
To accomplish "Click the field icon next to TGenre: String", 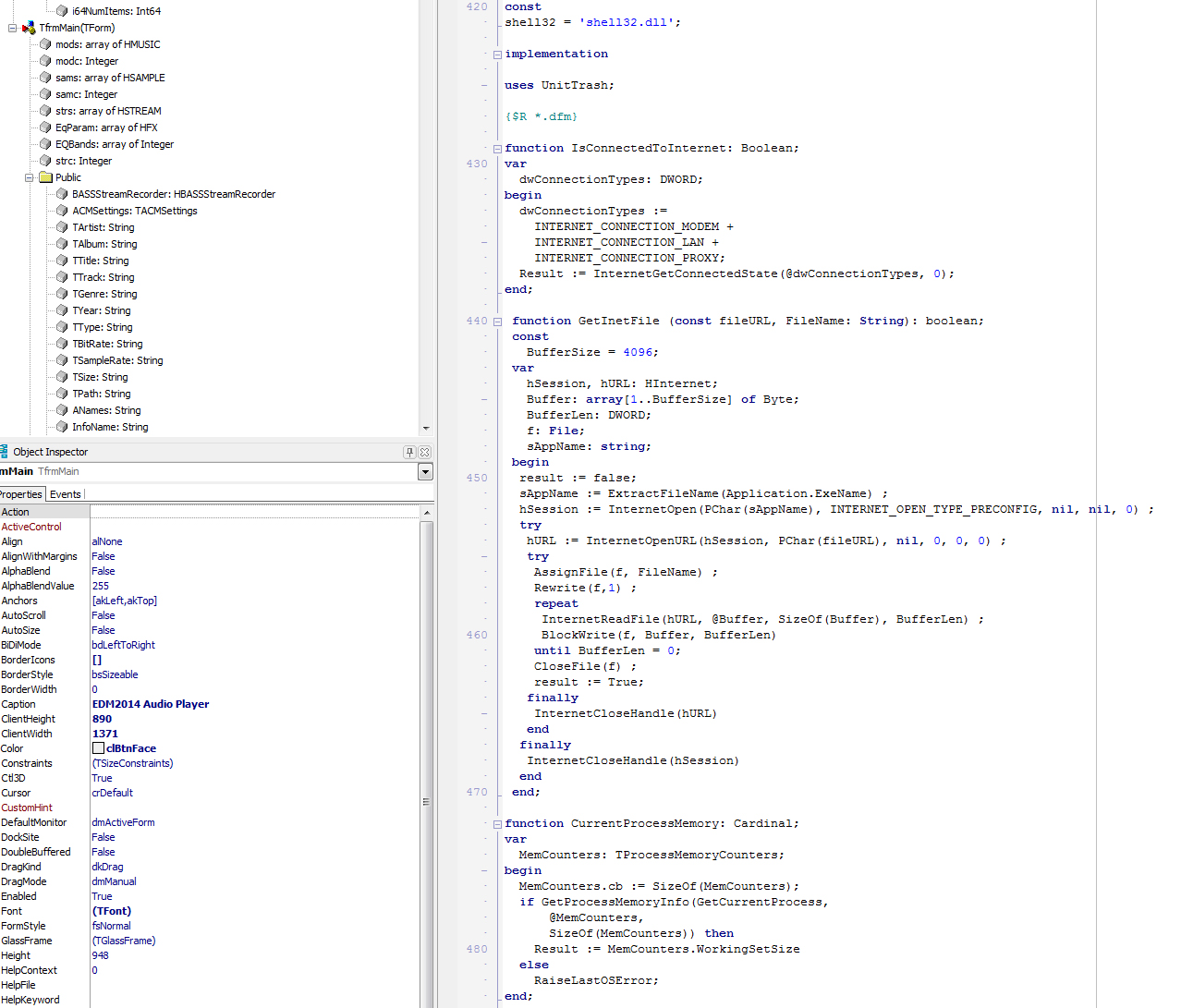I will [62, 294].
